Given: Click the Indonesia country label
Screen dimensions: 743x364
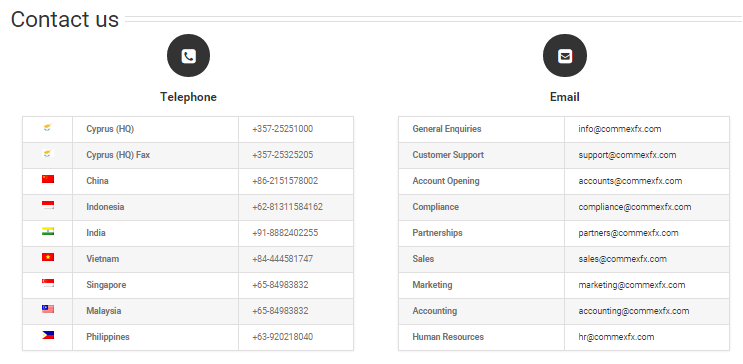Looking at the screenshot, I should pos(105,207).
